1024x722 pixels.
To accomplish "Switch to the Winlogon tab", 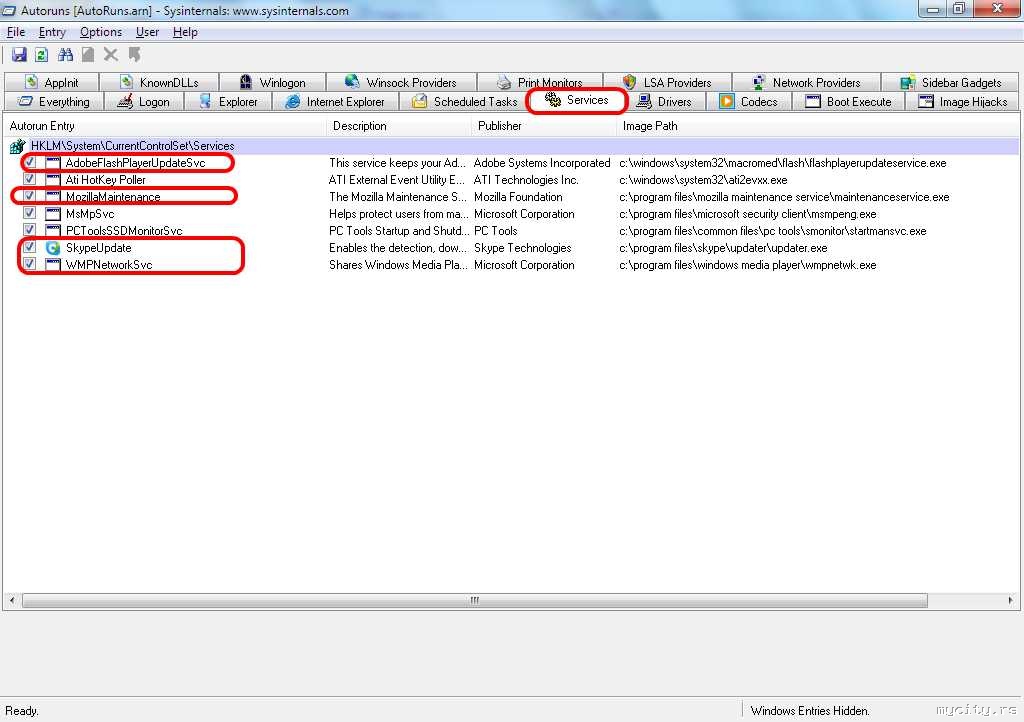I will point(272,82).
